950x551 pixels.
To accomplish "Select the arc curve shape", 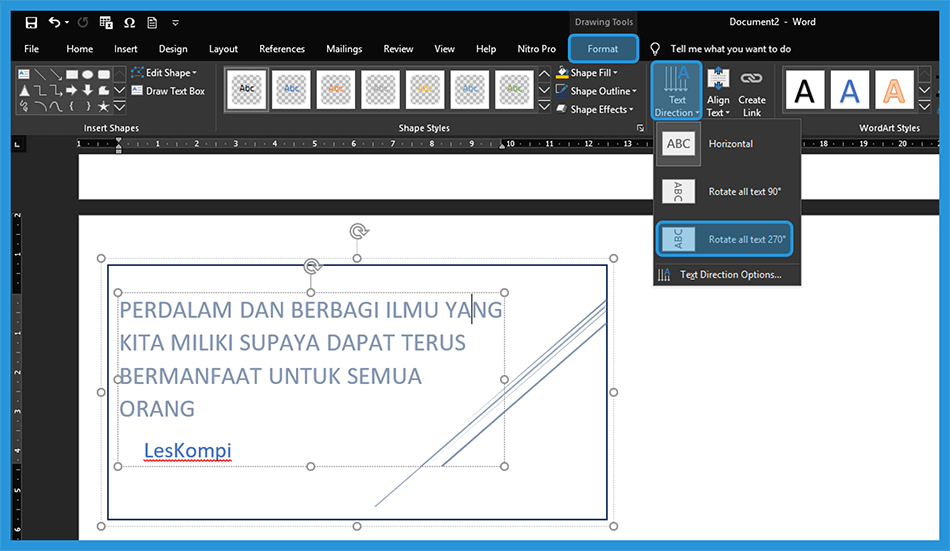I will [40, 107].
